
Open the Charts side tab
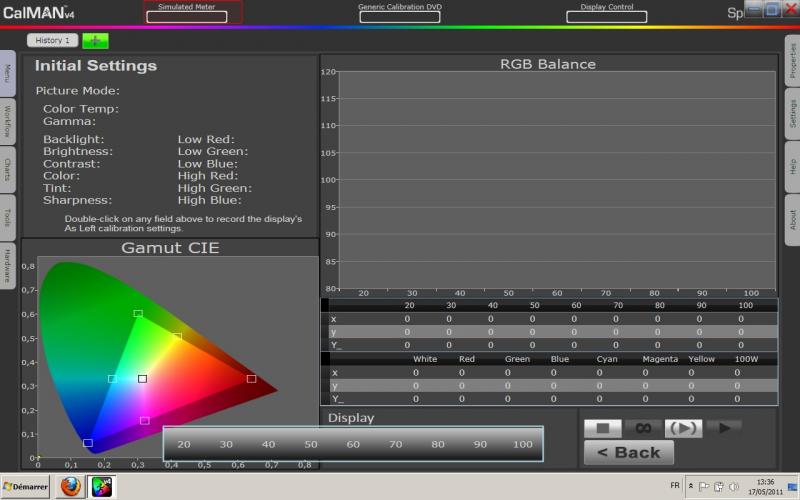click(x=7, y=169)
